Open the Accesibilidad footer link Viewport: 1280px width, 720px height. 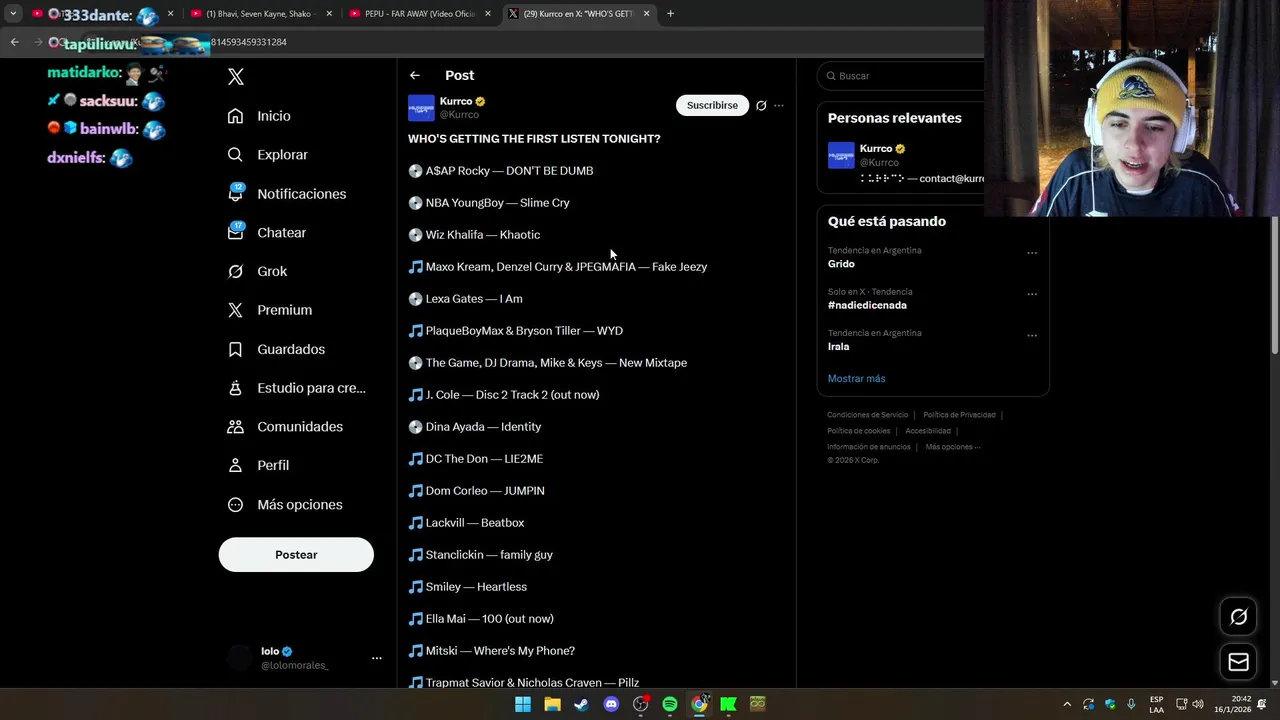click(928, 431)
